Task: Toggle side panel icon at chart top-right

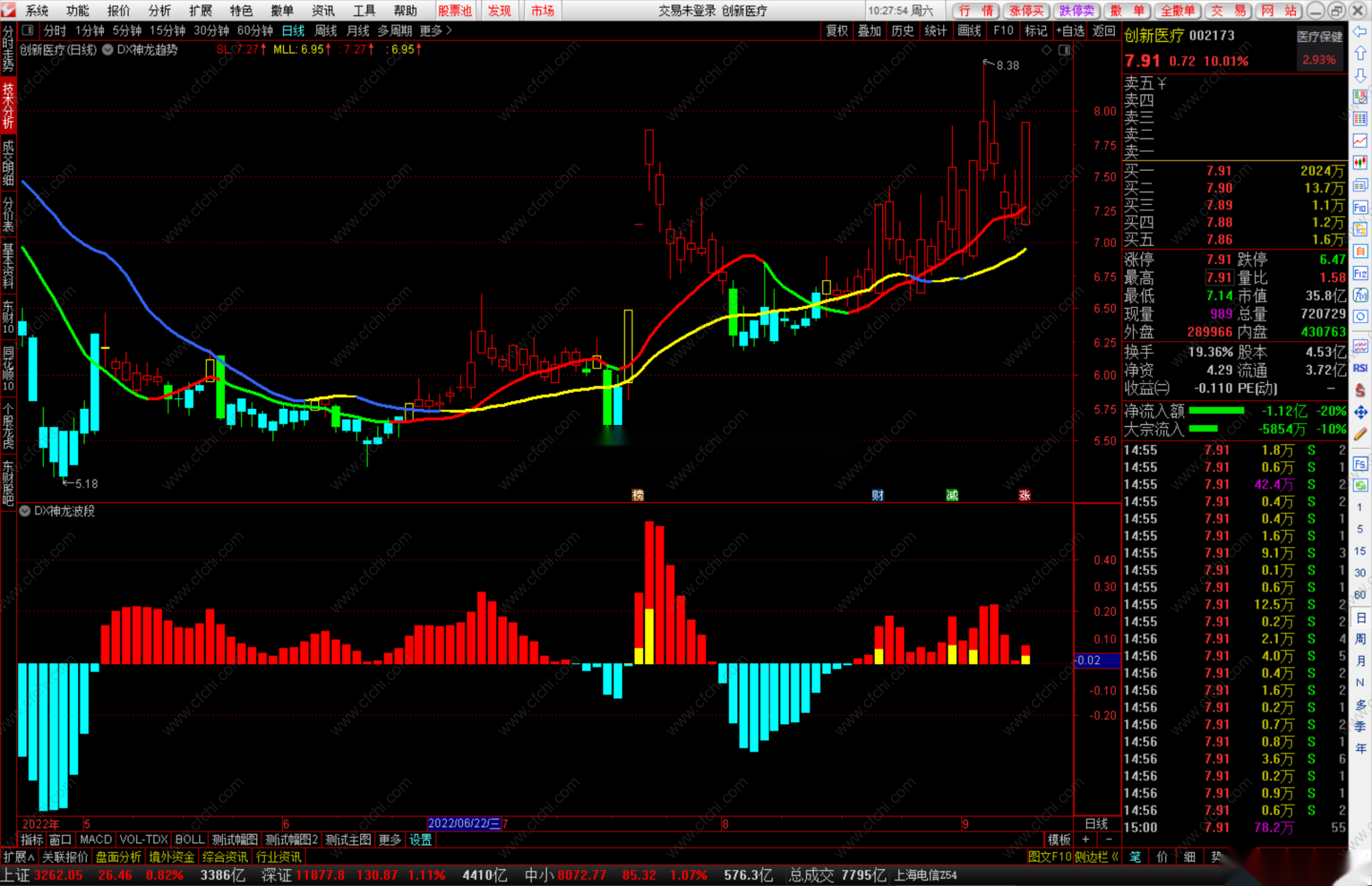Action: (1064, 50)
